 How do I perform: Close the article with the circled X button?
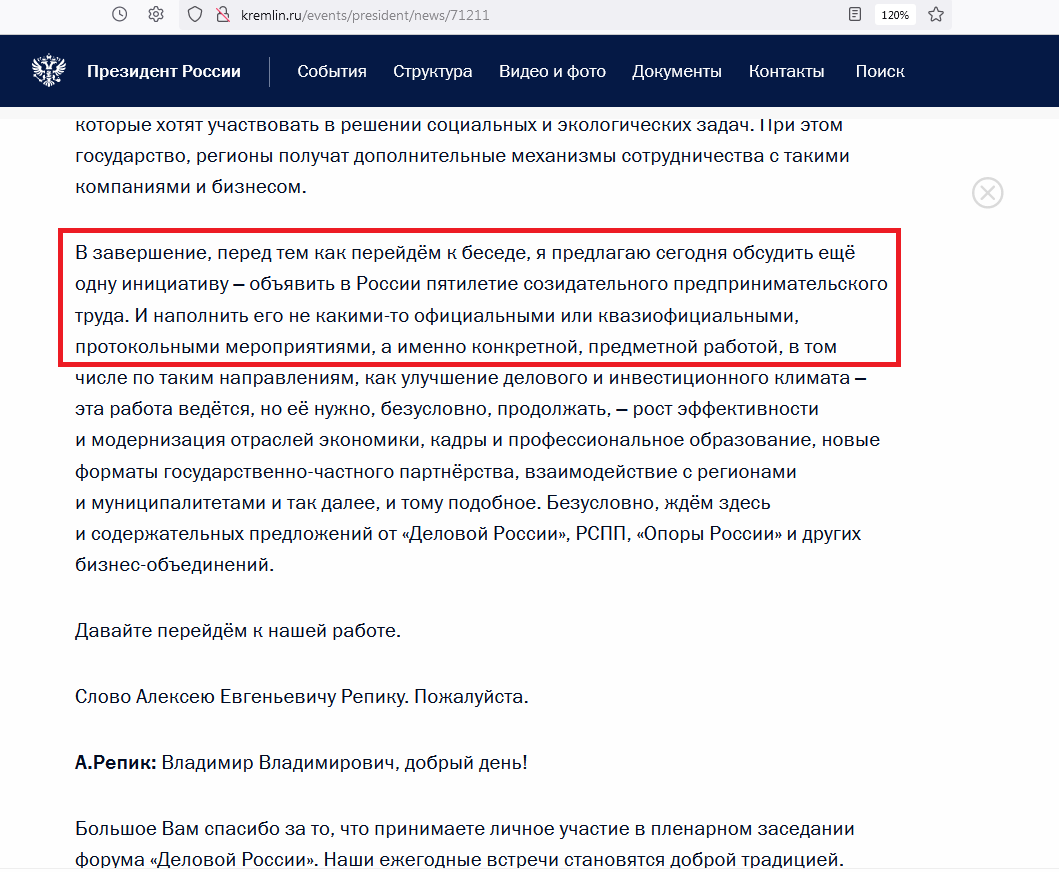click(x=987, y=193)
